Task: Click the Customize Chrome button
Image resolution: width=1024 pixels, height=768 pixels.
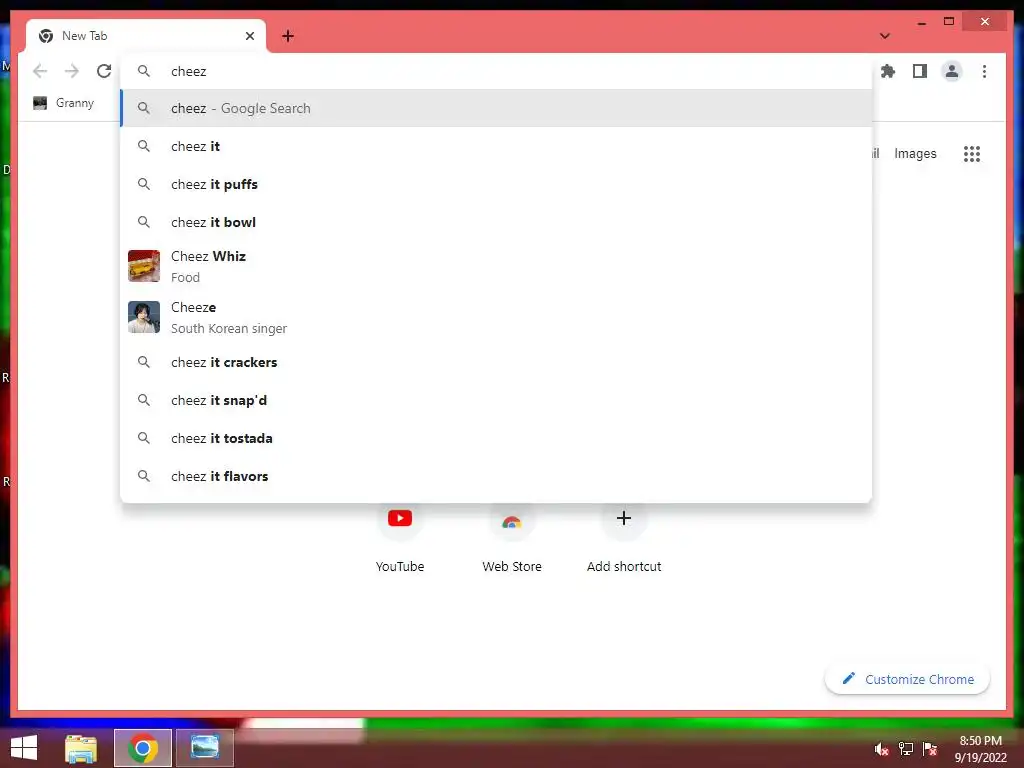Action: (907, 679)
